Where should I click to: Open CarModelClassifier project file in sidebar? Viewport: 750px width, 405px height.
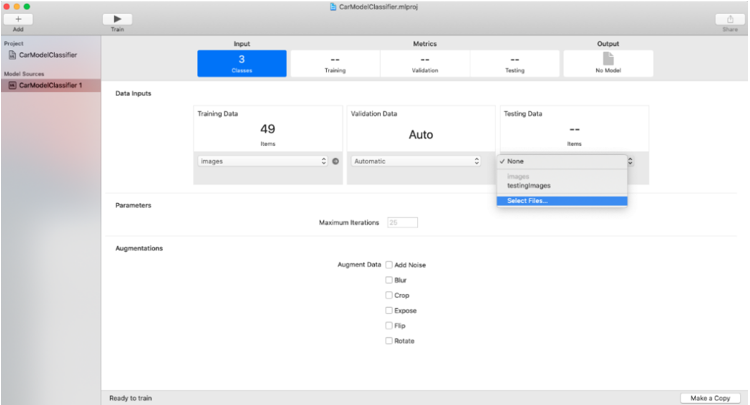[47, 55]
